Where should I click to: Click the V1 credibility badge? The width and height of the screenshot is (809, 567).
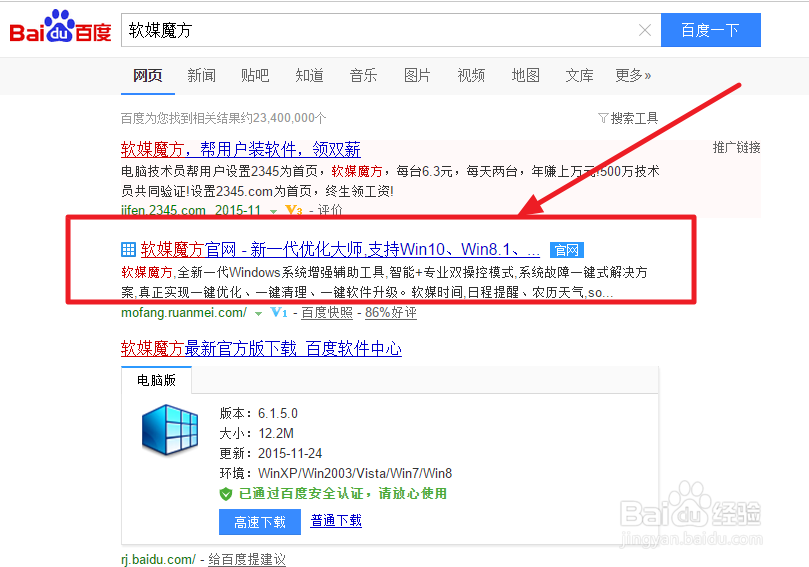click(x=279, y=312)
